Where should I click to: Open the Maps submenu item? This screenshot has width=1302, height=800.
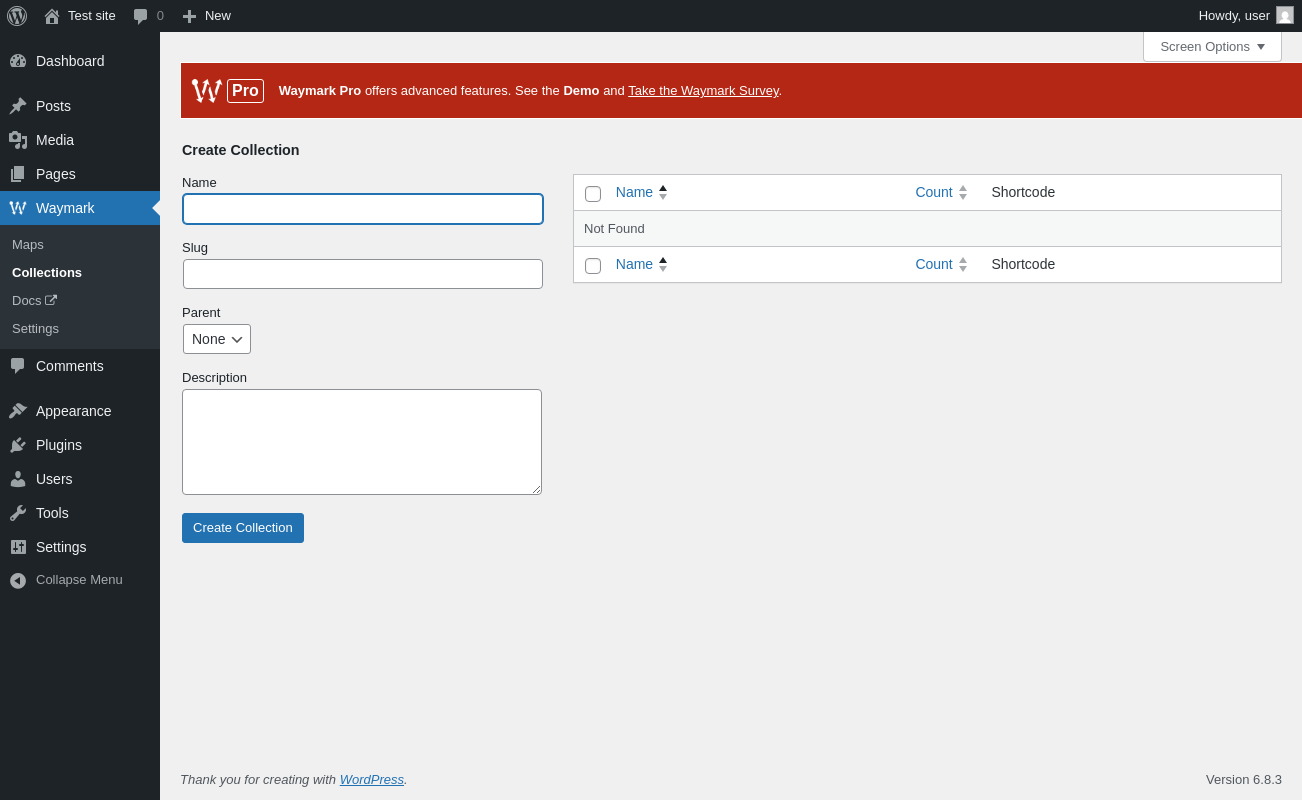[28, 244]
